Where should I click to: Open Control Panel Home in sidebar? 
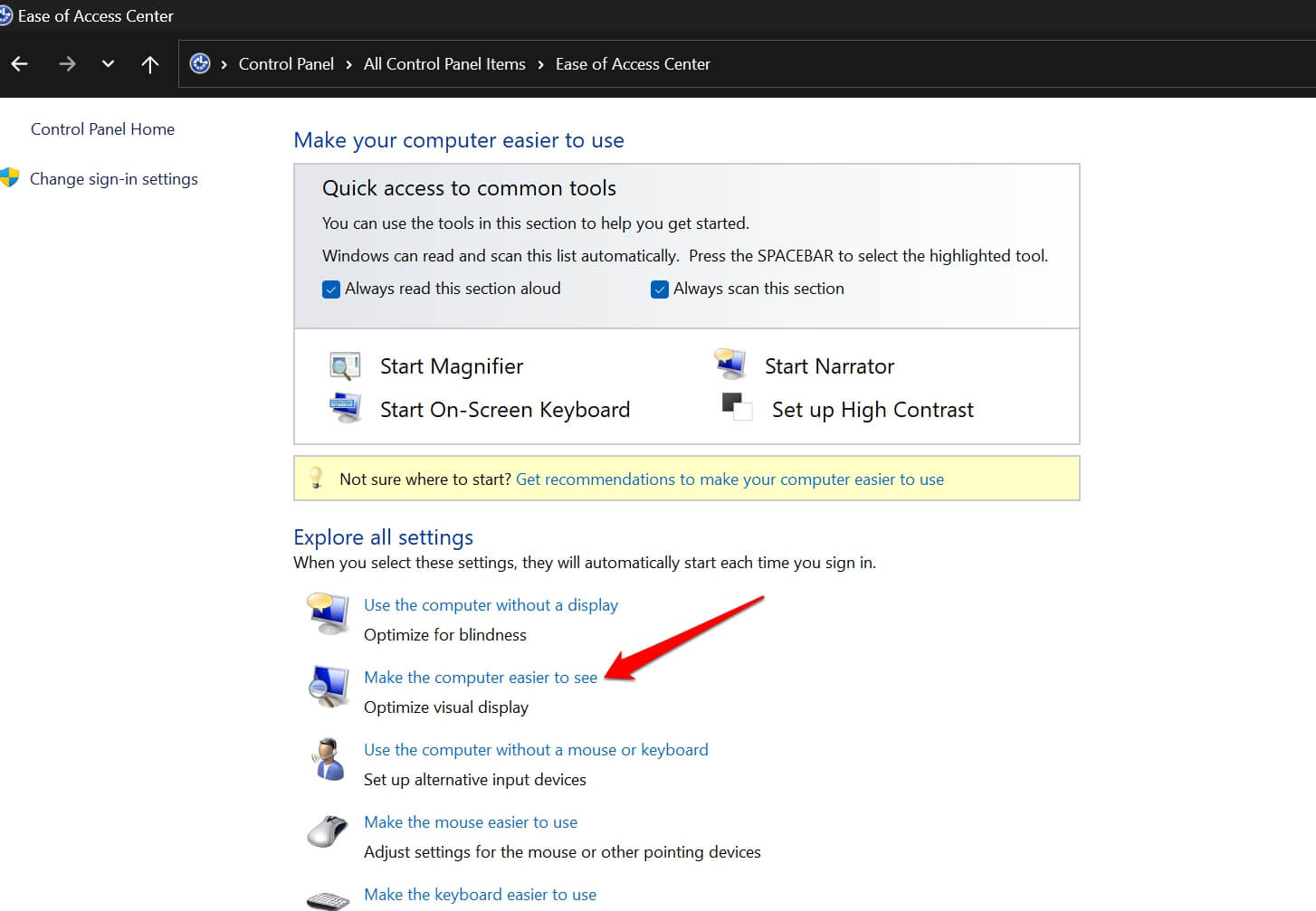click(102, 129)
